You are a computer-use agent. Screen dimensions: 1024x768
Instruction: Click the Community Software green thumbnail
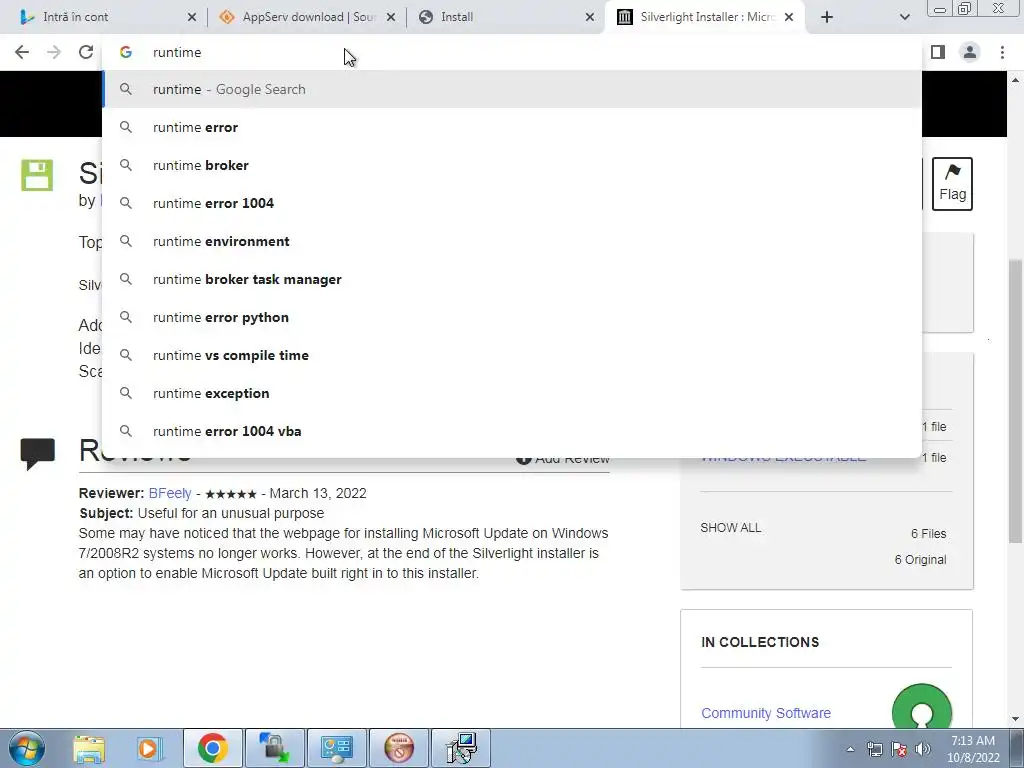point(921,707)
